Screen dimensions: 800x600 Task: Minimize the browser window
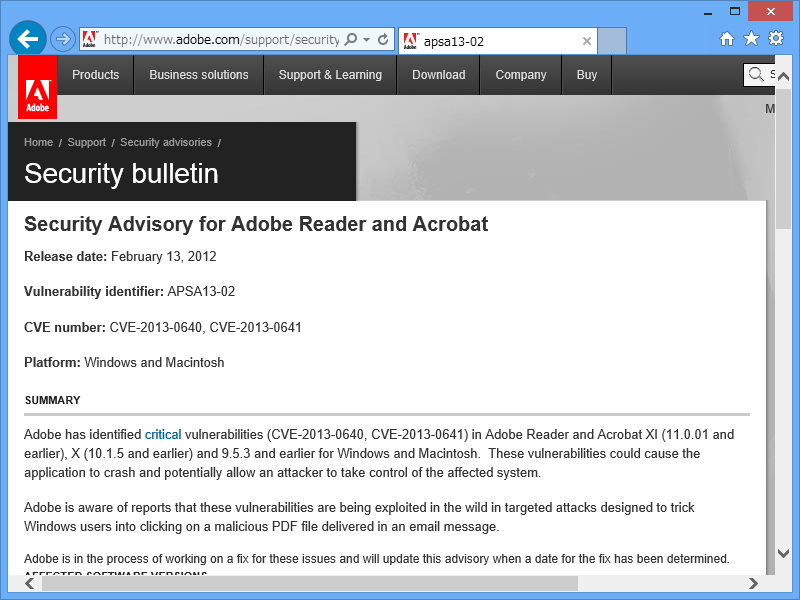point(708,12)
